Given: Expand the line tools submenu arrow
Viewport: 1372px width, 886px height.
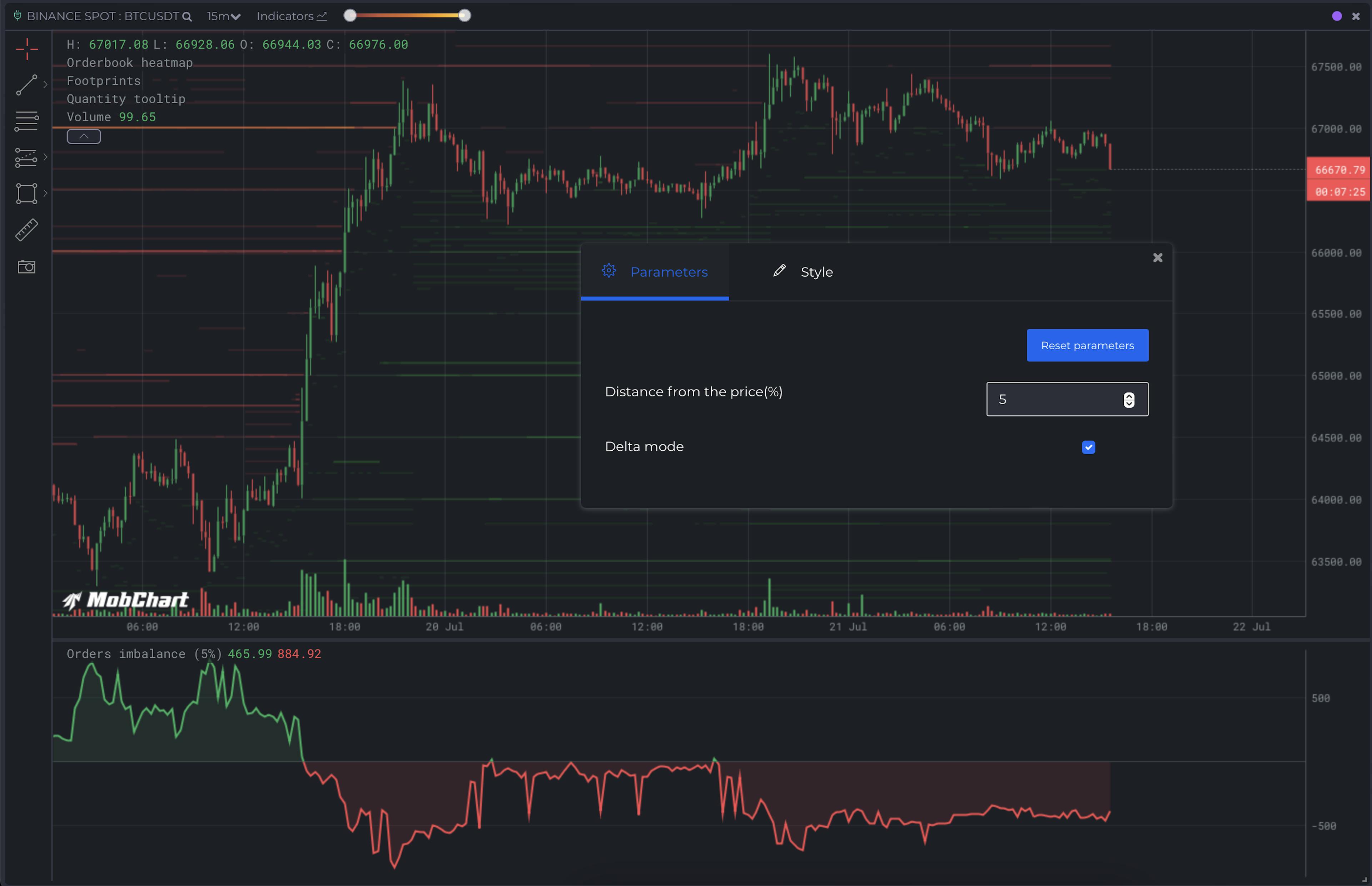Looking at the screenshot, I should coord(45,85).
